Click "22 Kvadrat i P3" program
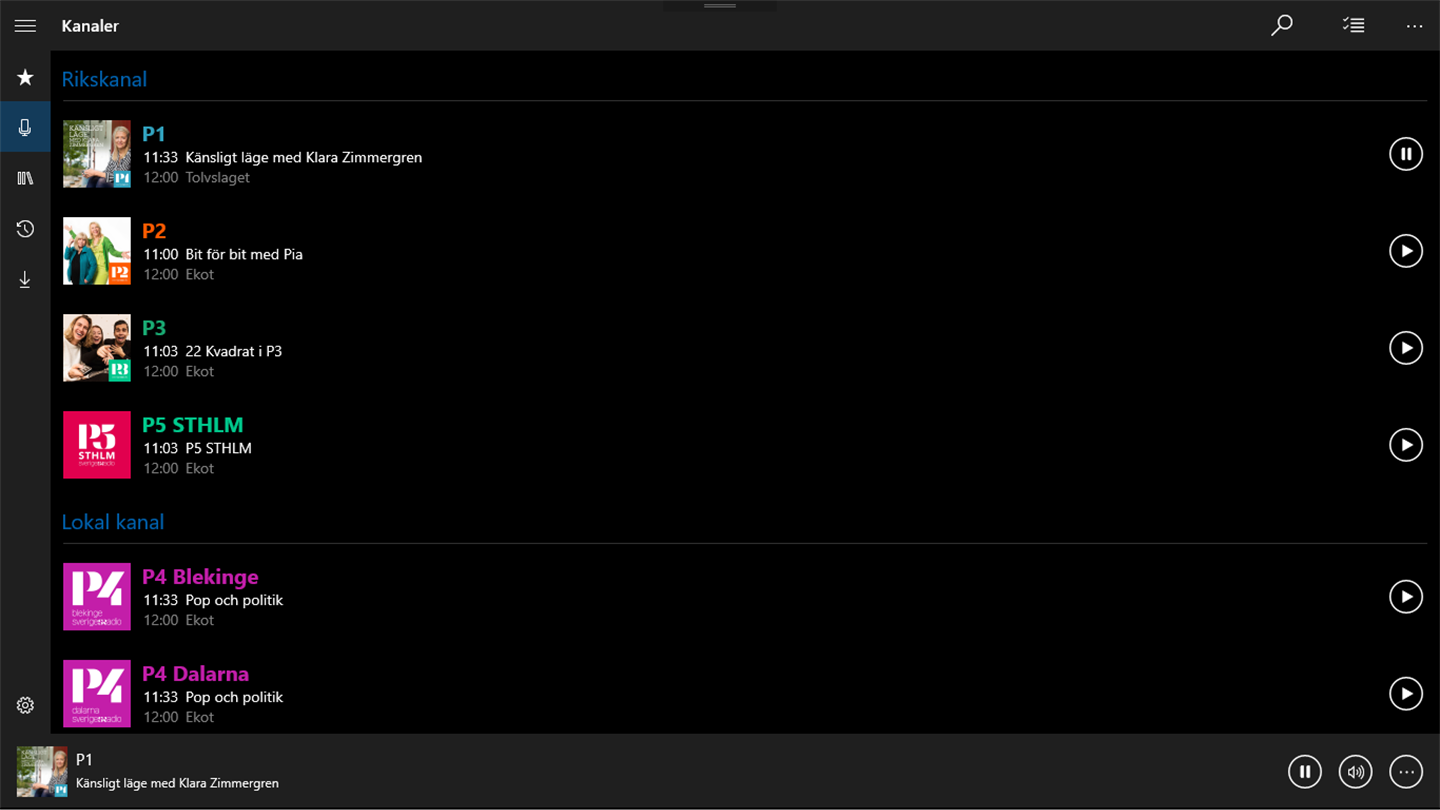Viewport: 1440px width, 810px height. [x=234, y=351]
